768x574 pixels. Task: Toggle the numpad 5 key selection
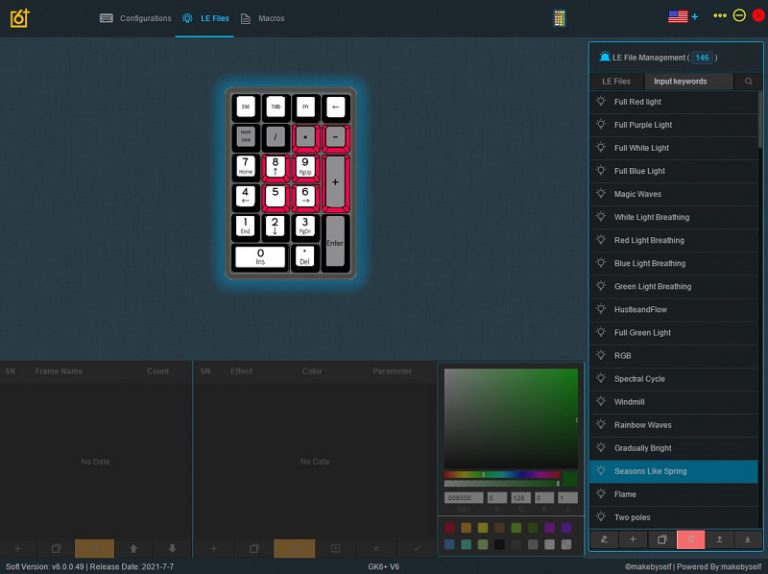275,196
